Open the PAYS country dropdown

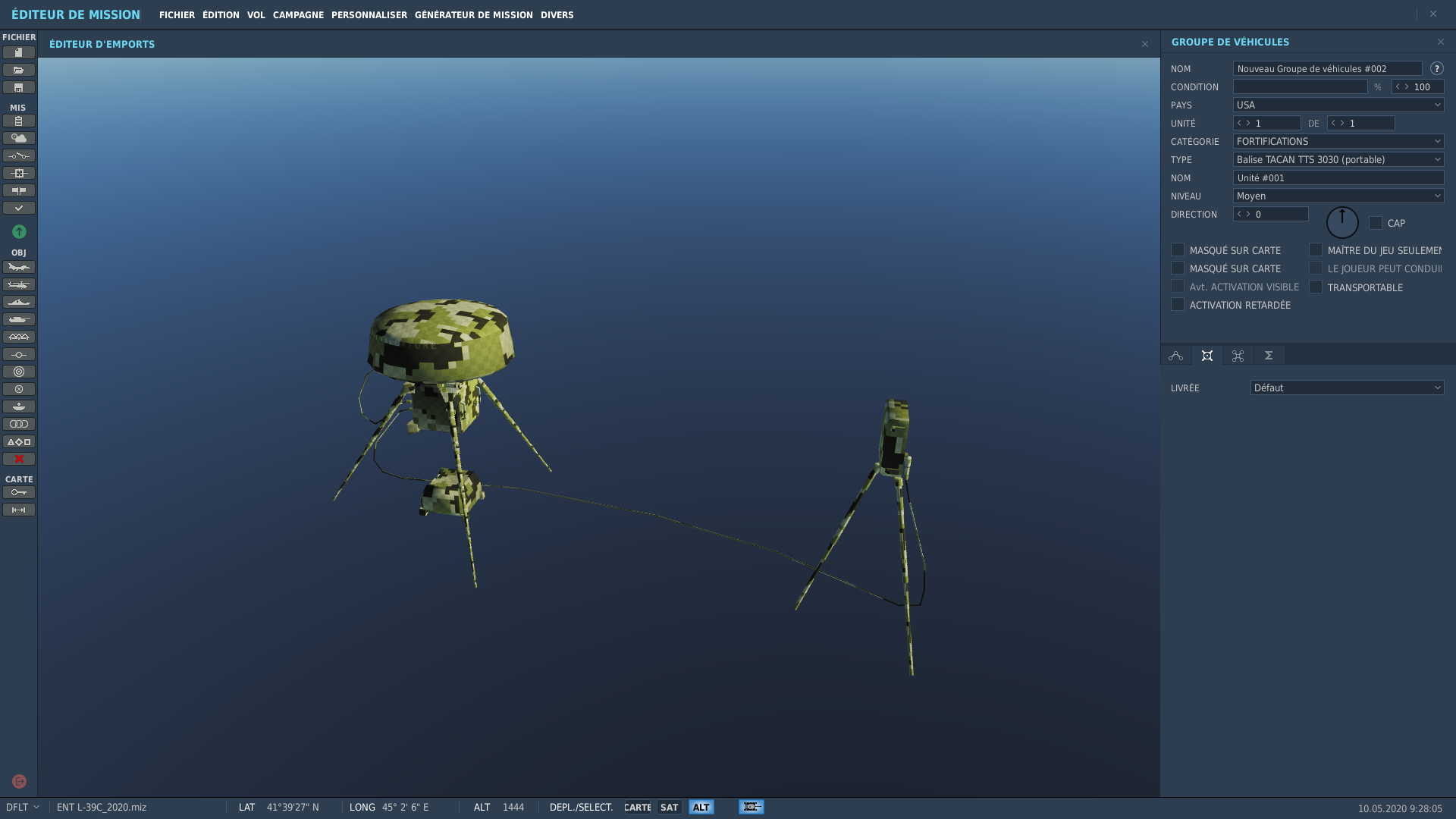coord(1338,105)
